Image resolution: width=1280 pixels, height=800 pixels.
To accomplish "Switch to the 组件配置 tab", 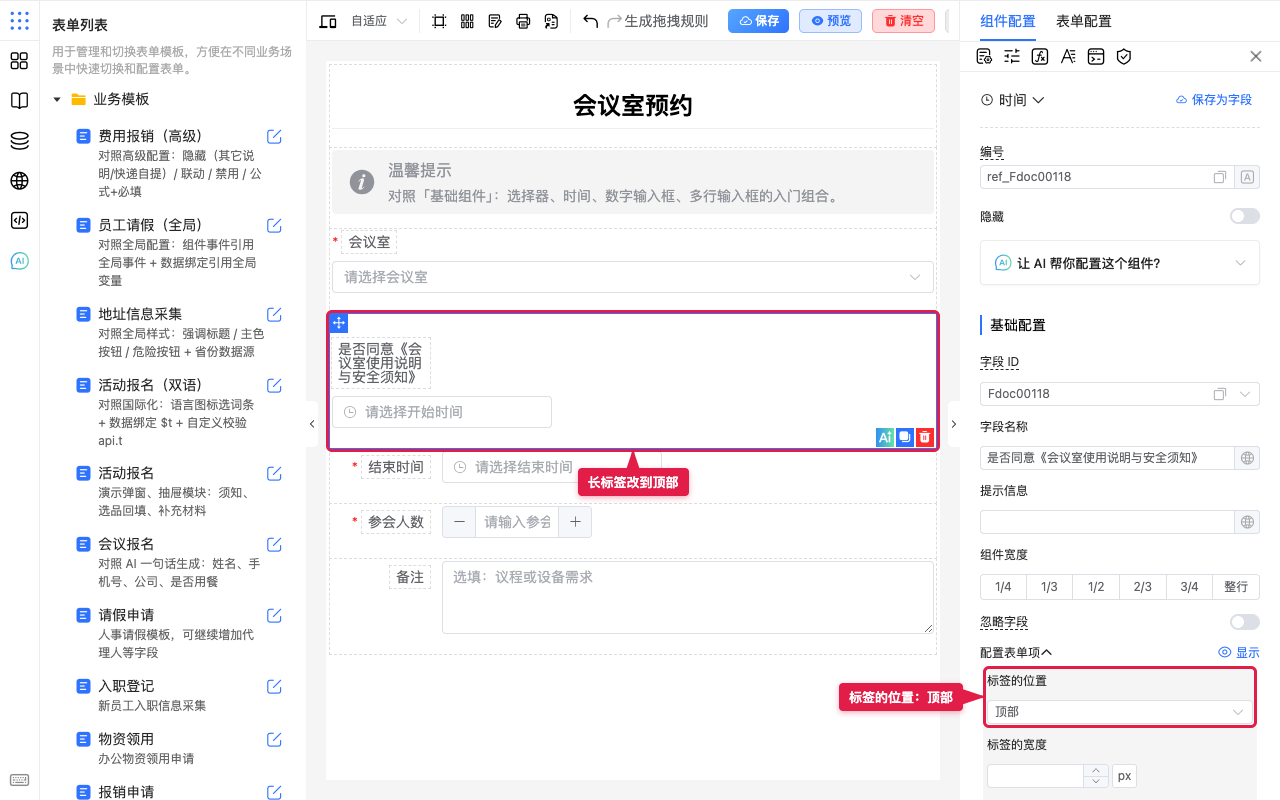I will 1008,21.
